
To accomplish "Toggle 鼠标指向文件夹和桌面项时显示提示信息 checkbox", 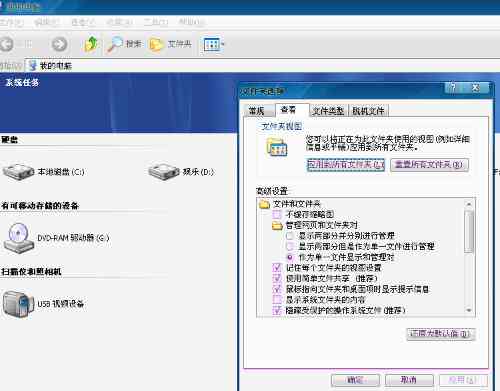I will click(x=277, y=289).
